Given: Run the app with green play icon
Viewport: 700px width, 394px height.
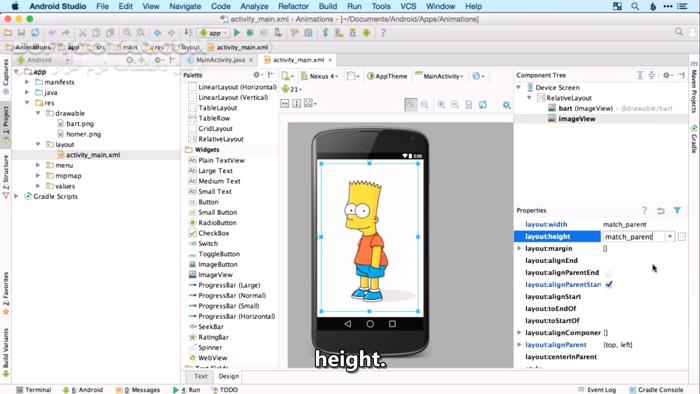Looking at the screenshot, I should [237, 33].
